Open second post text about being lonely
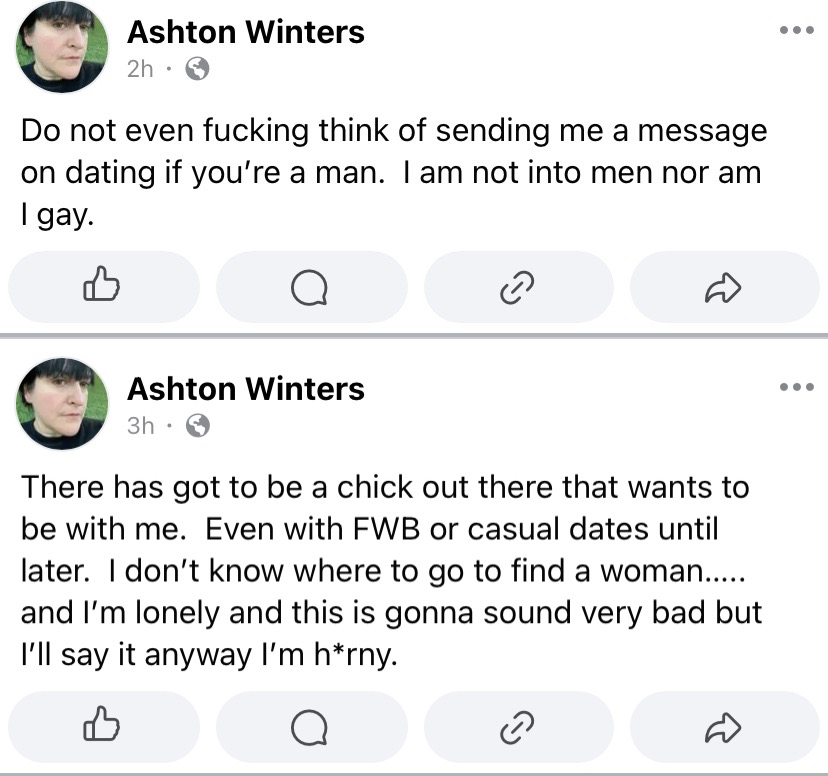828x776 pixels. tap(391, 571)
